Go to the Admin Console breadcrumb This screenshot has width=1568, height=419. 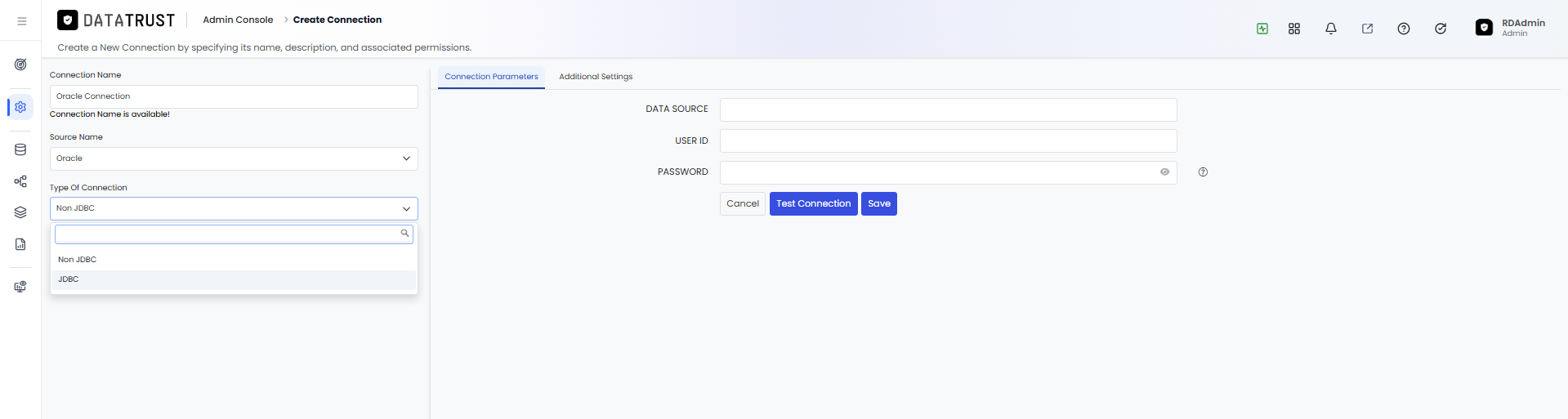pos(238,20)
